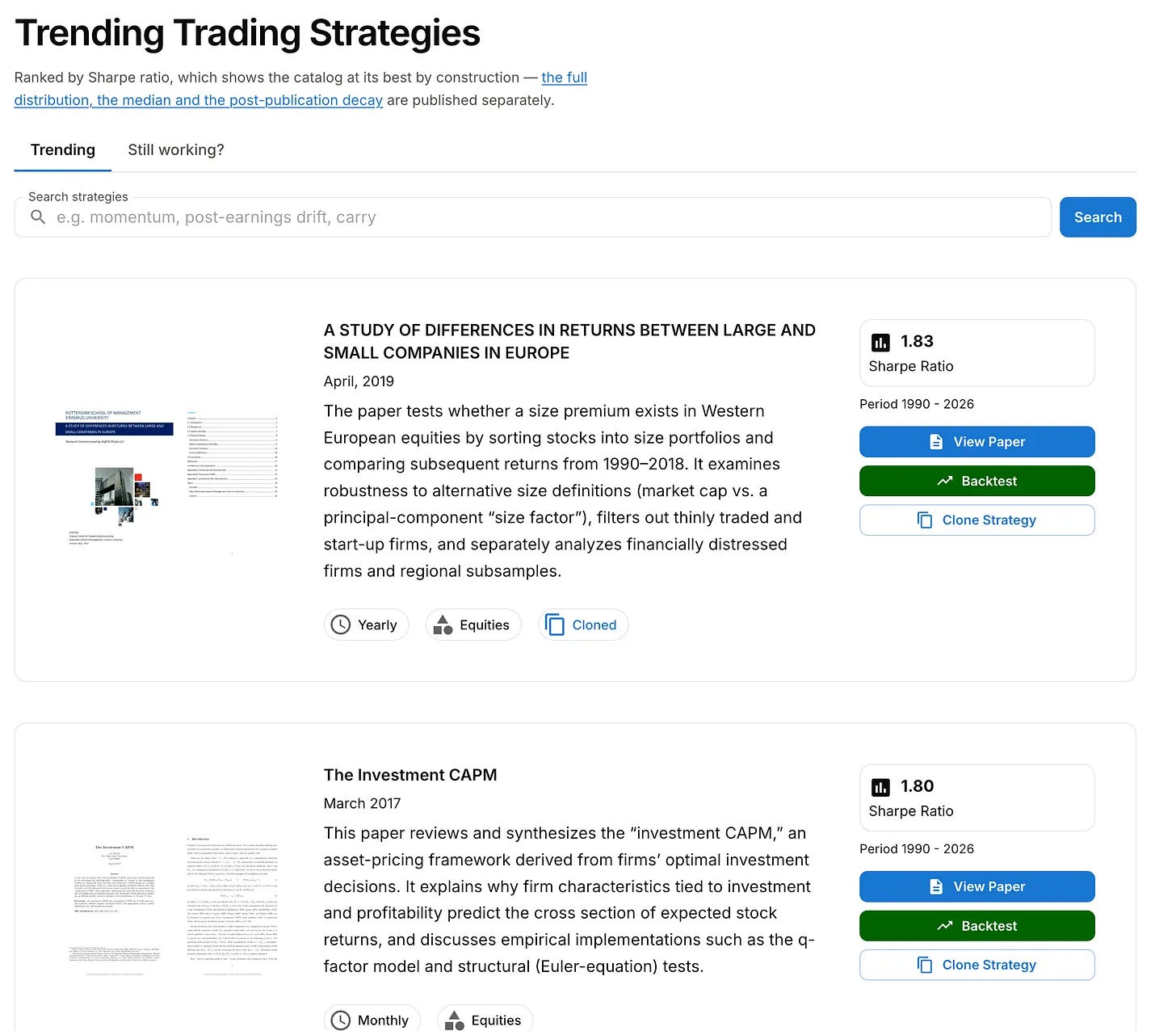The width and height of the screenshot is (1176, 1031).
Task: View Paper for The Investment CAPM
Action: (x=977, y=886)
